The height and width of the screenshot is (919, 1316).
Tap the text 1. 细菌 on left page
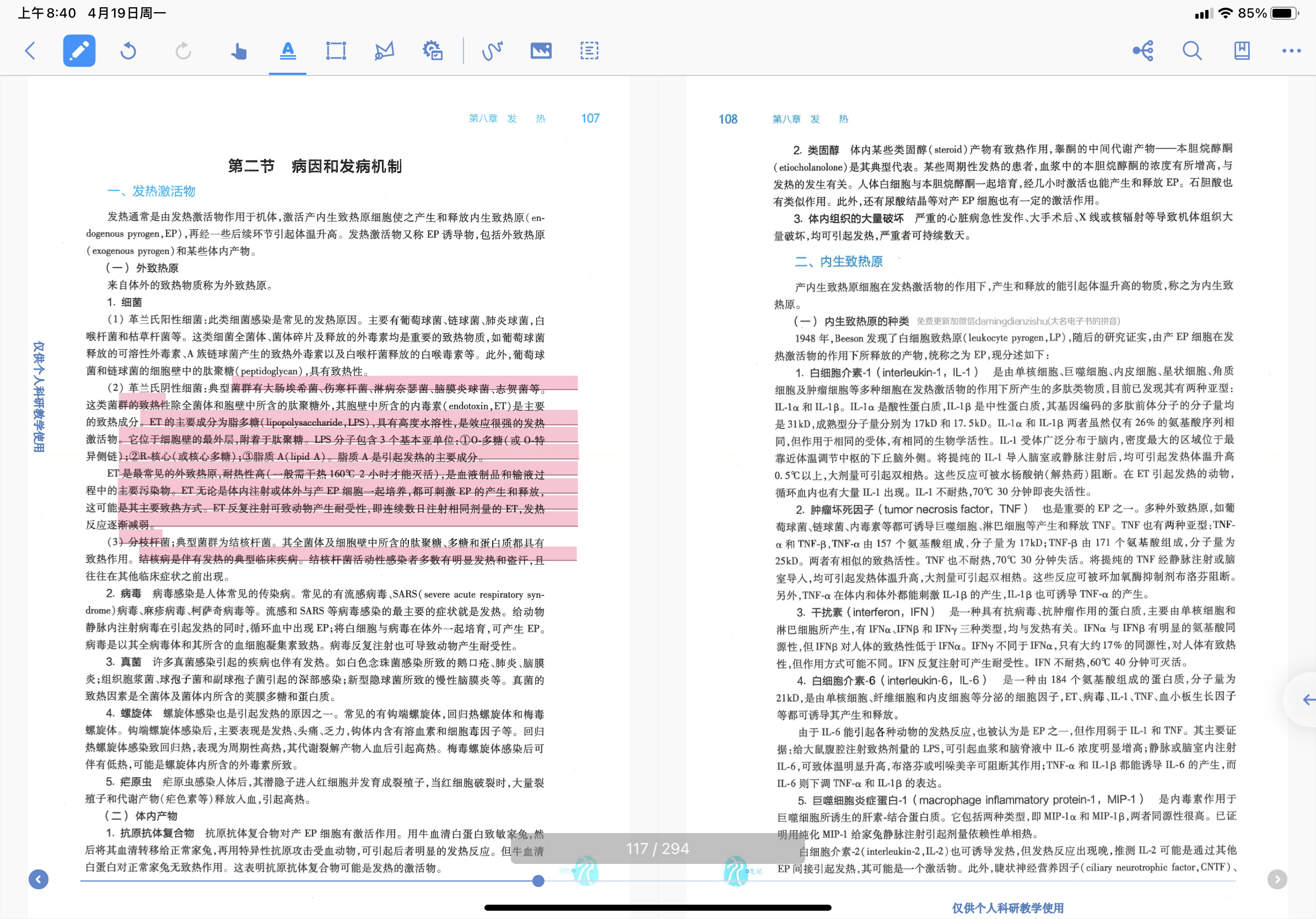[124, 302]
